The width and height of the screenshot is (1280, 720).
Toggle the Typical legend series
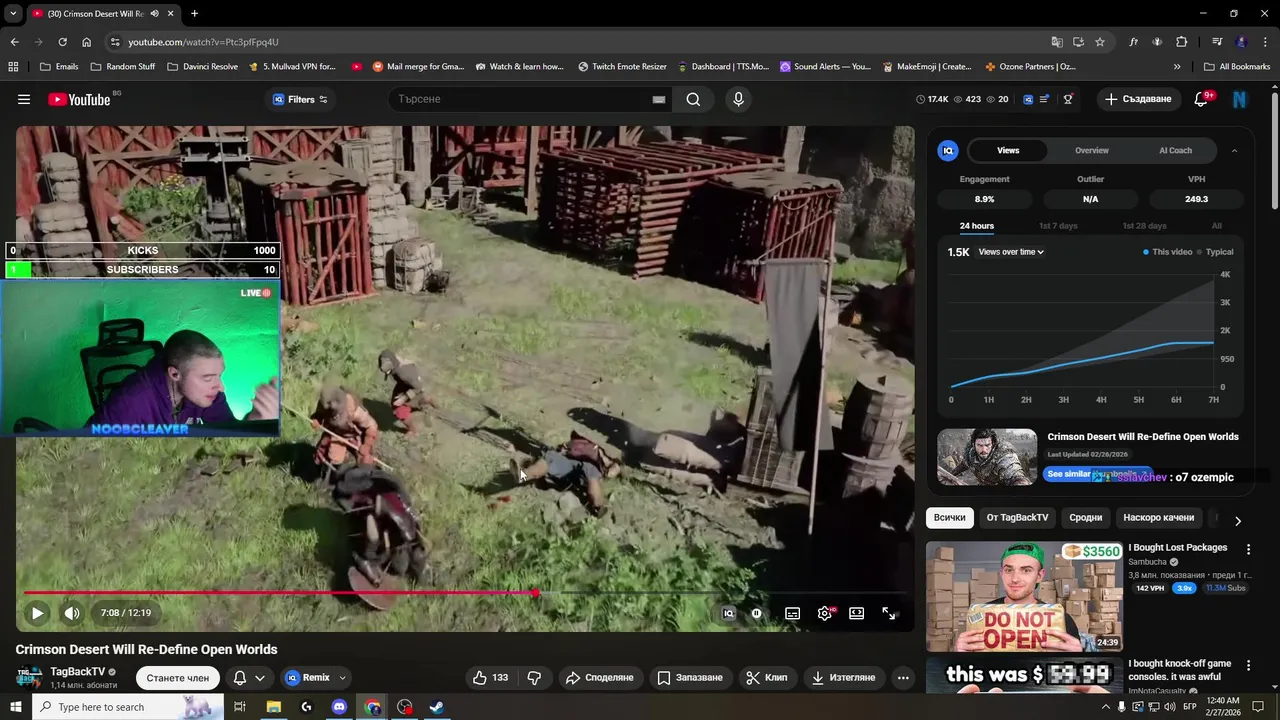click(x=1216, y=252)
